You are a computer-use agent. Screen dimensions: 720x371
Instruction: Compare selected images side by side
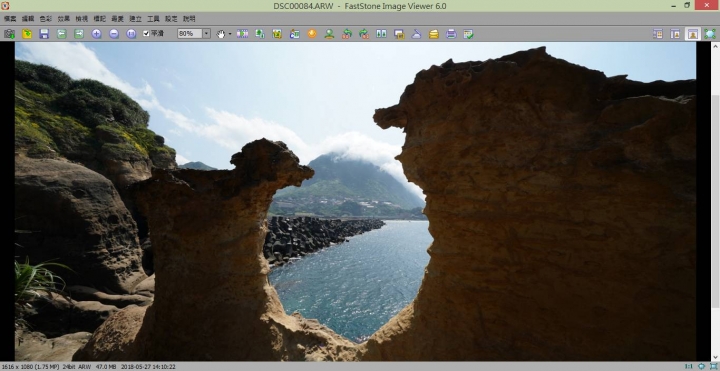(x=381, y=34)
